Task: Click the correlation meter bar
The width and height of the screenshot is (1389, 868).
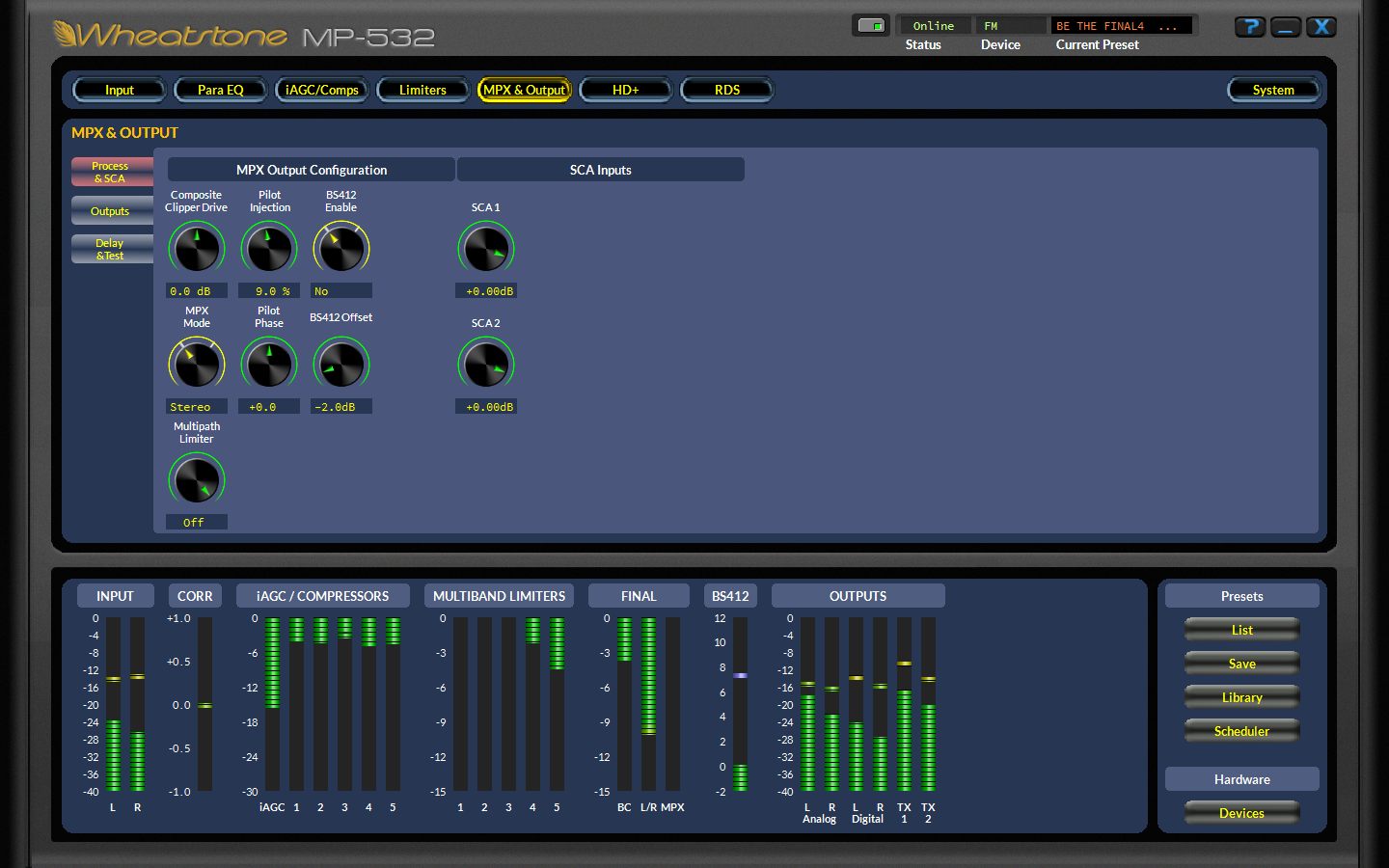Action: [x=204, y=704]
